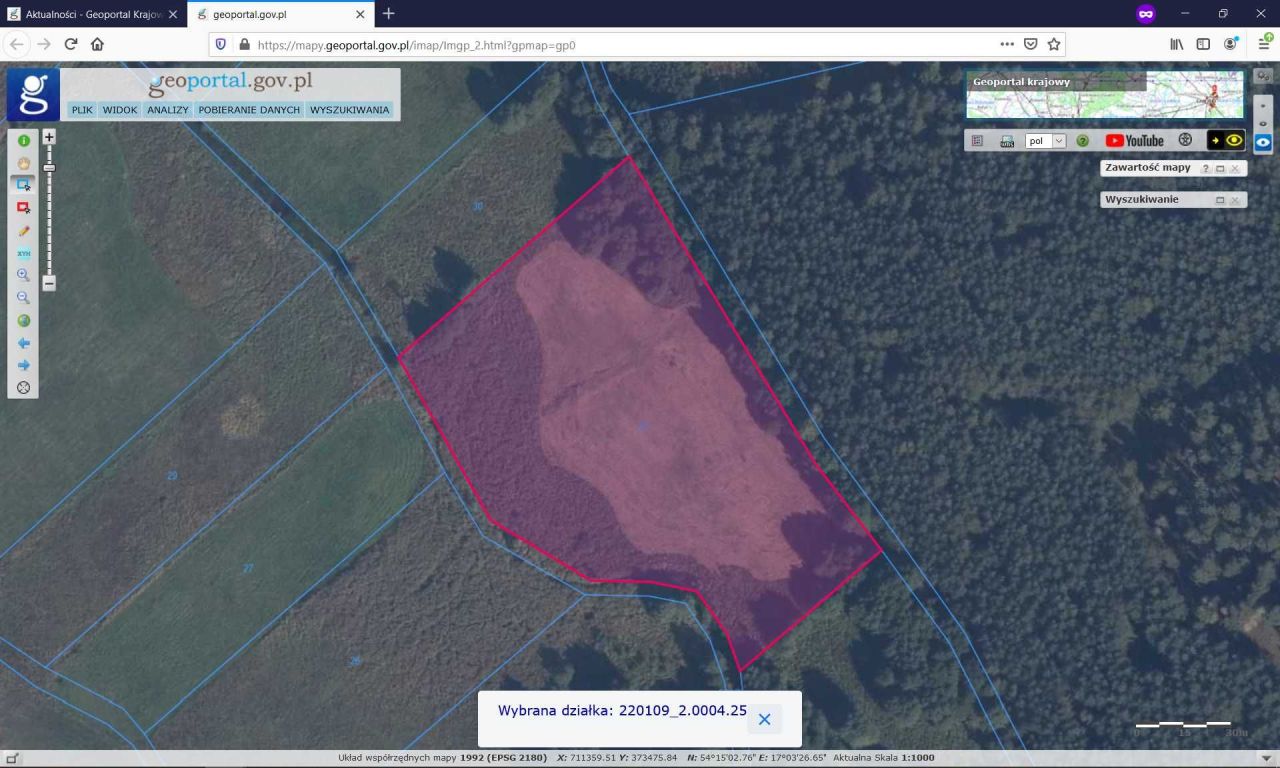The height and width of the screenshot is (768, 1280).
Task: Click the Geoportal krajowy overview map
Action: pyautogui.click(x=1105, y=94)
